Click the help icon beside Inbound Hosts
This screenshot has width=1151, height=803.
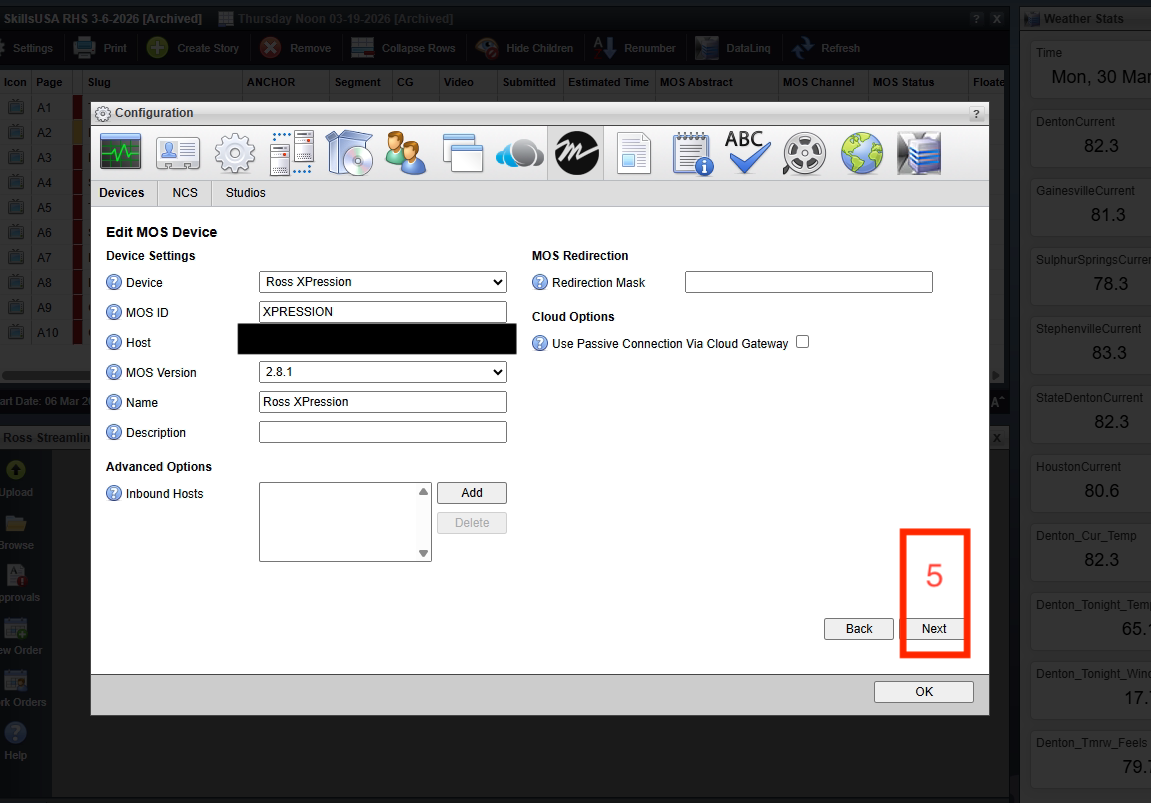114,494
